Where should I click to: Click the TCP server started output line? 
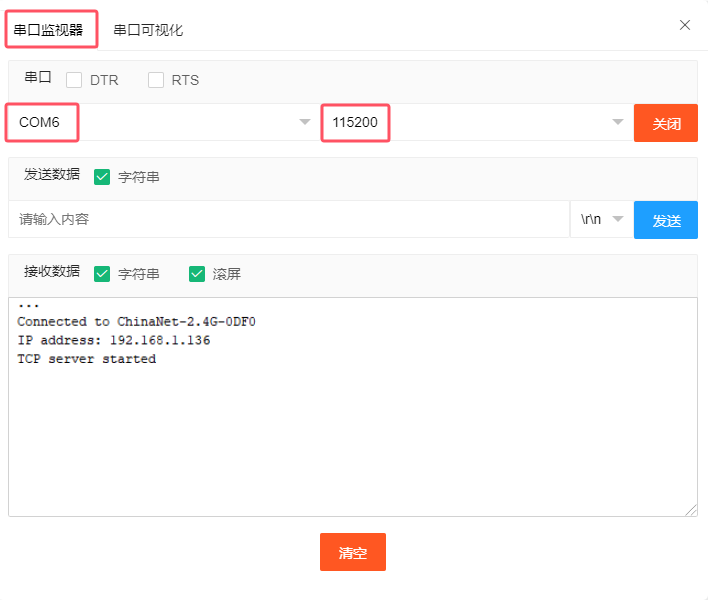pos(87,359)
